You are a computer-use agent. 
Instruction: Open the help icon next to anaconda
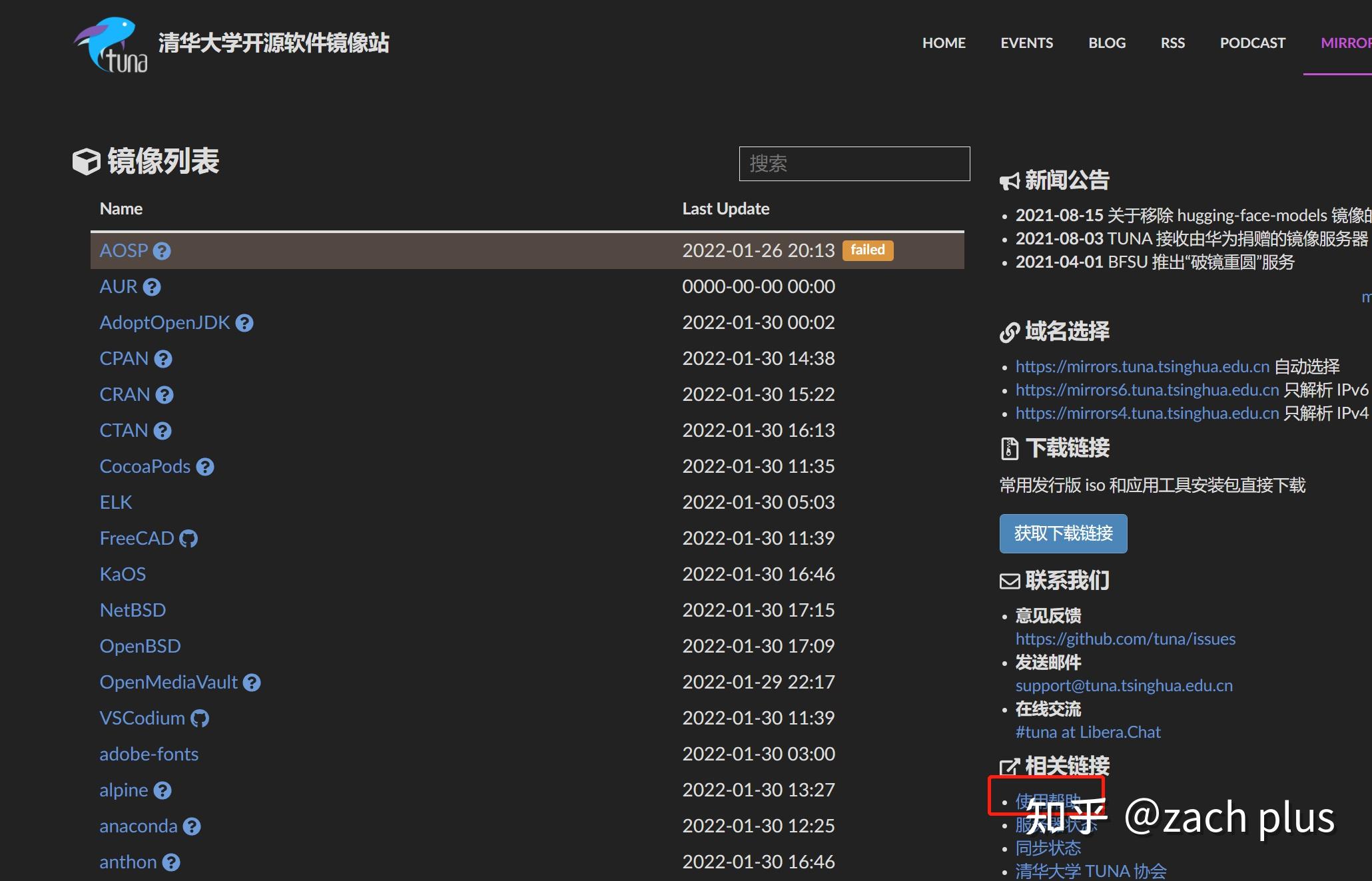click(192, 826)
